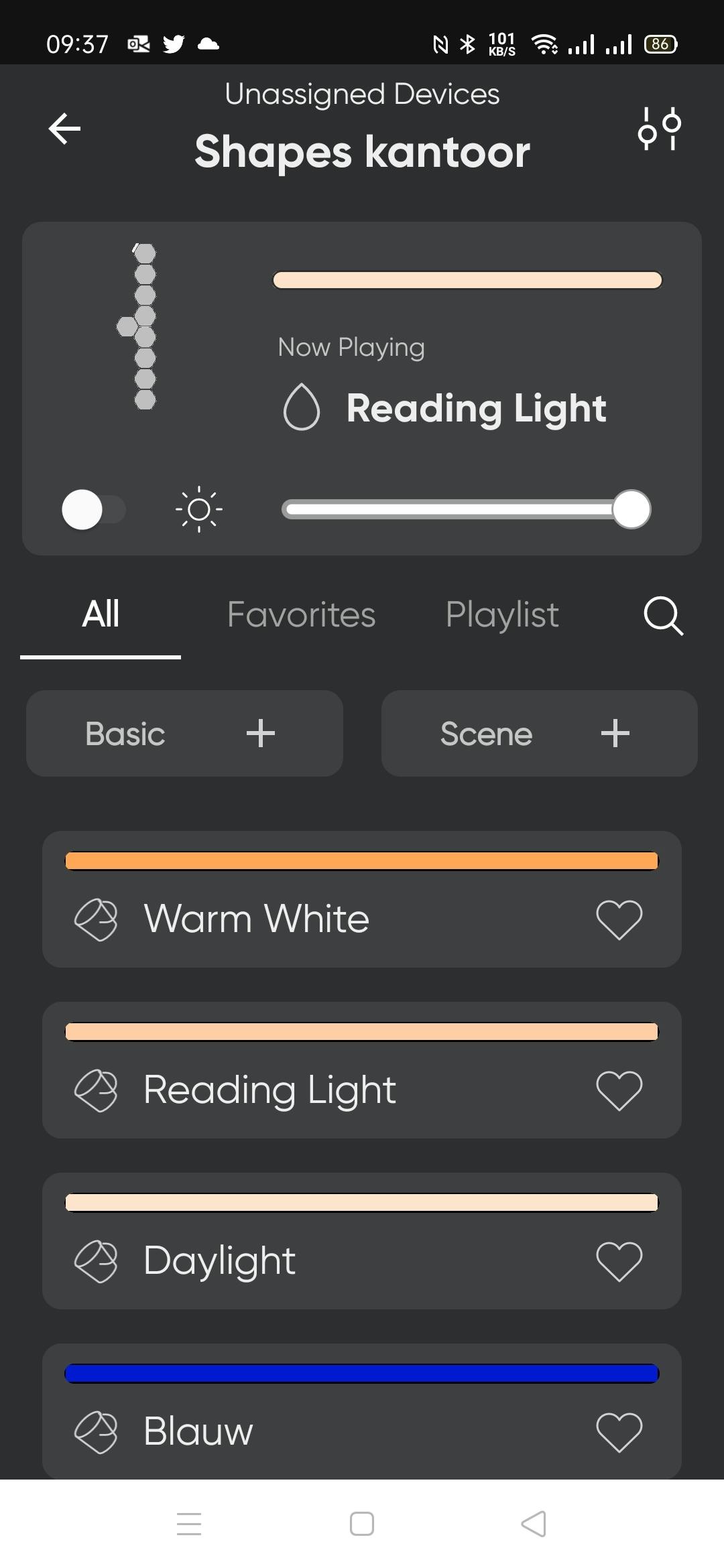Select the All tab
This screenshot has height=1568, width=724.
pos(101,614)
